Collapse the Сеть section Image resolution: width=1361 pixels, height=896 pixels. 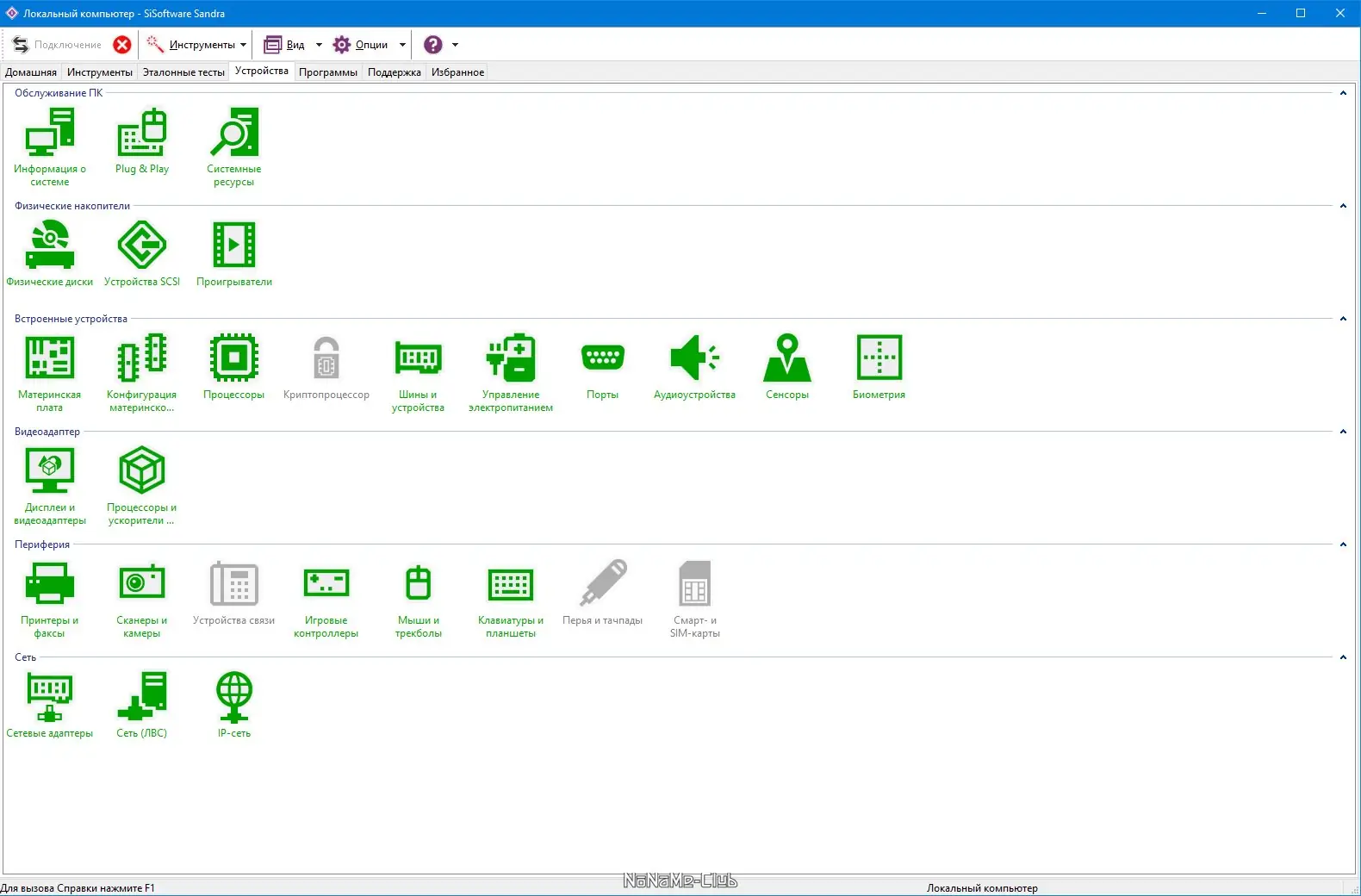pyautogui.click(x=1343, y=657)
